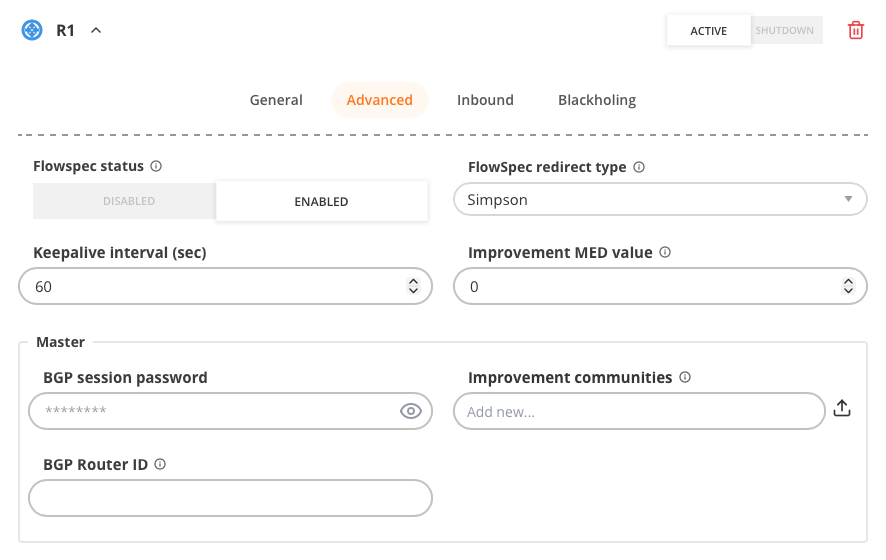The width and height of the screenshot is (886, 560).
Task: Show Improvement communities info icon
Action: (x=685, y=377)
